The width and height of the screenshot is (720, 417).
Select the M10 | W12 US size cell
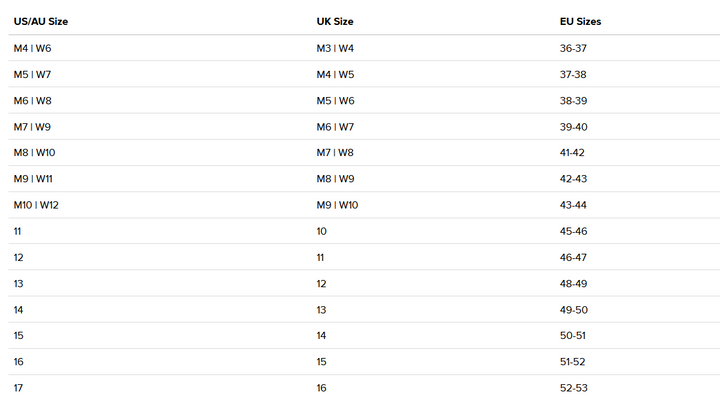(x=37, y=205)
